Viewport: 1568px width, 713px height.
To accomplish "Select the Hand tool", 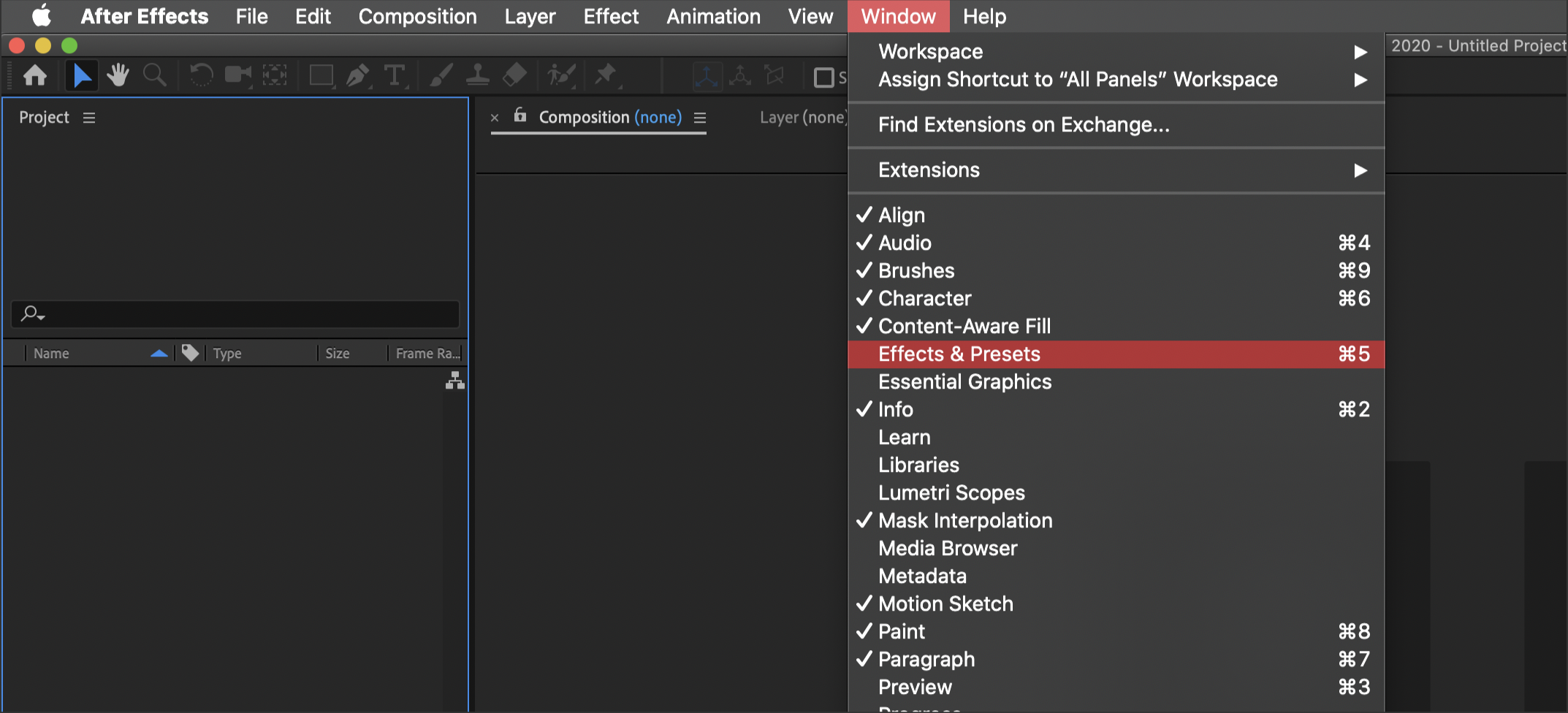I will click(x=118, y=75).
